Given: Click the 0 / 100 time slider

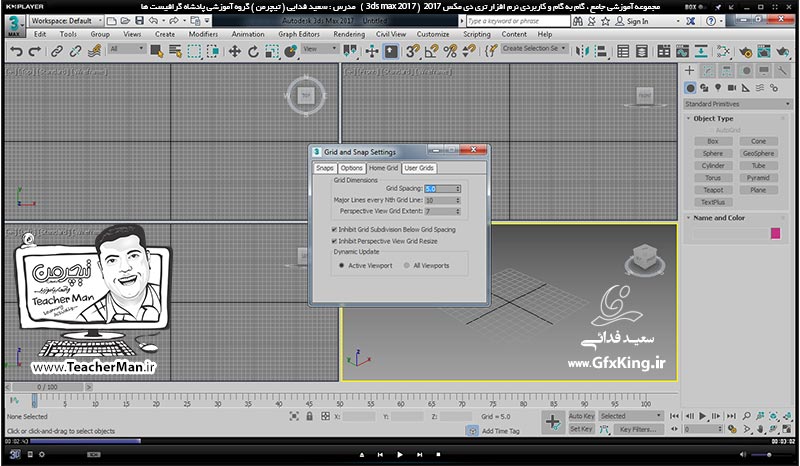Looking at the screenshot, I should point(47,387).
